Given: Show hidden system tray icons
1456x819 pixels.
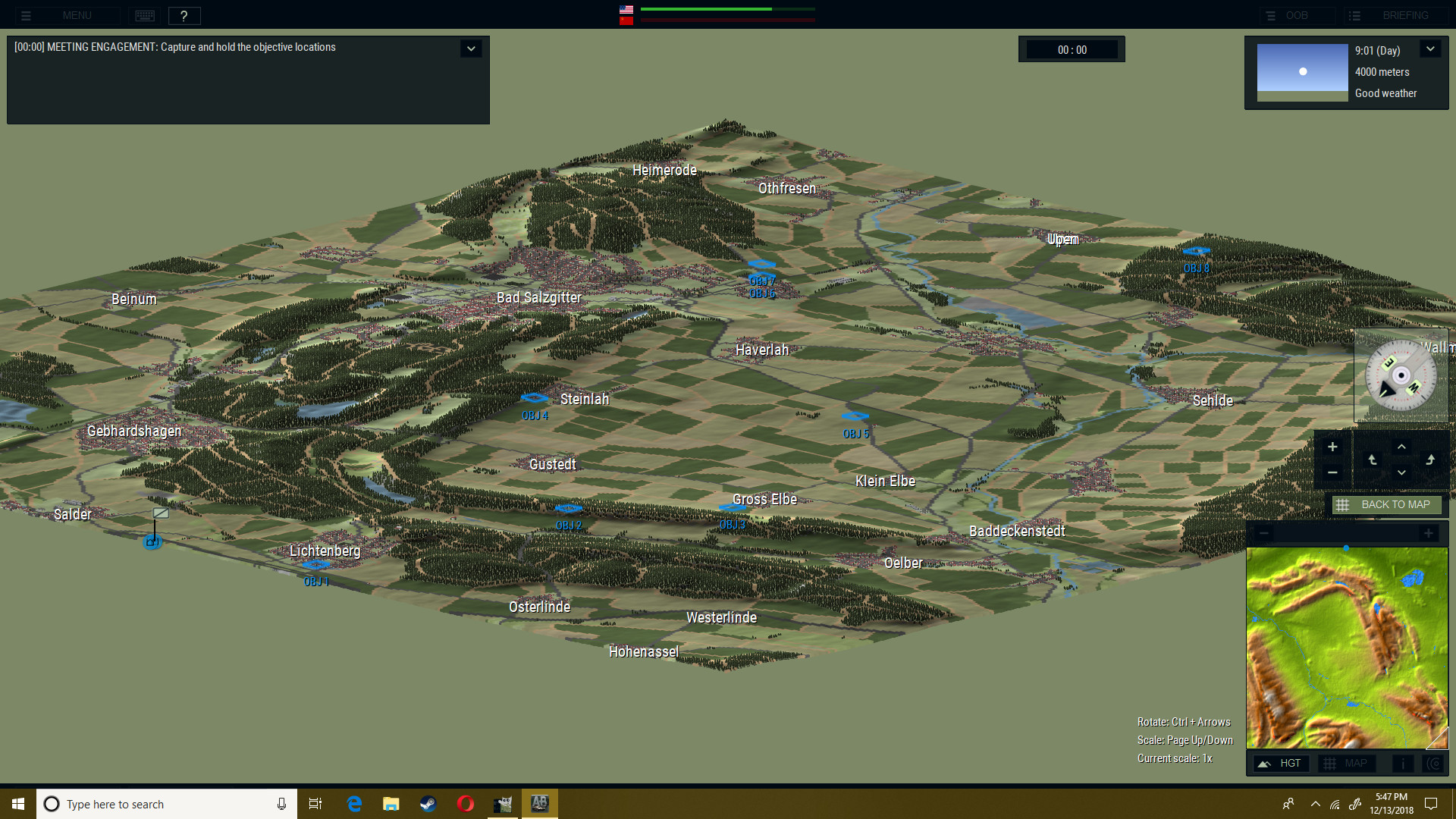Looking at the screenshot, I should pos(1315,804).
